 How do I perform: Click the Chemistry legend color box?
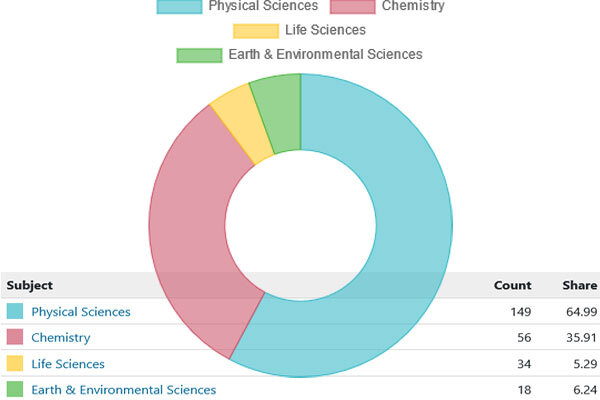pos(353,7)
